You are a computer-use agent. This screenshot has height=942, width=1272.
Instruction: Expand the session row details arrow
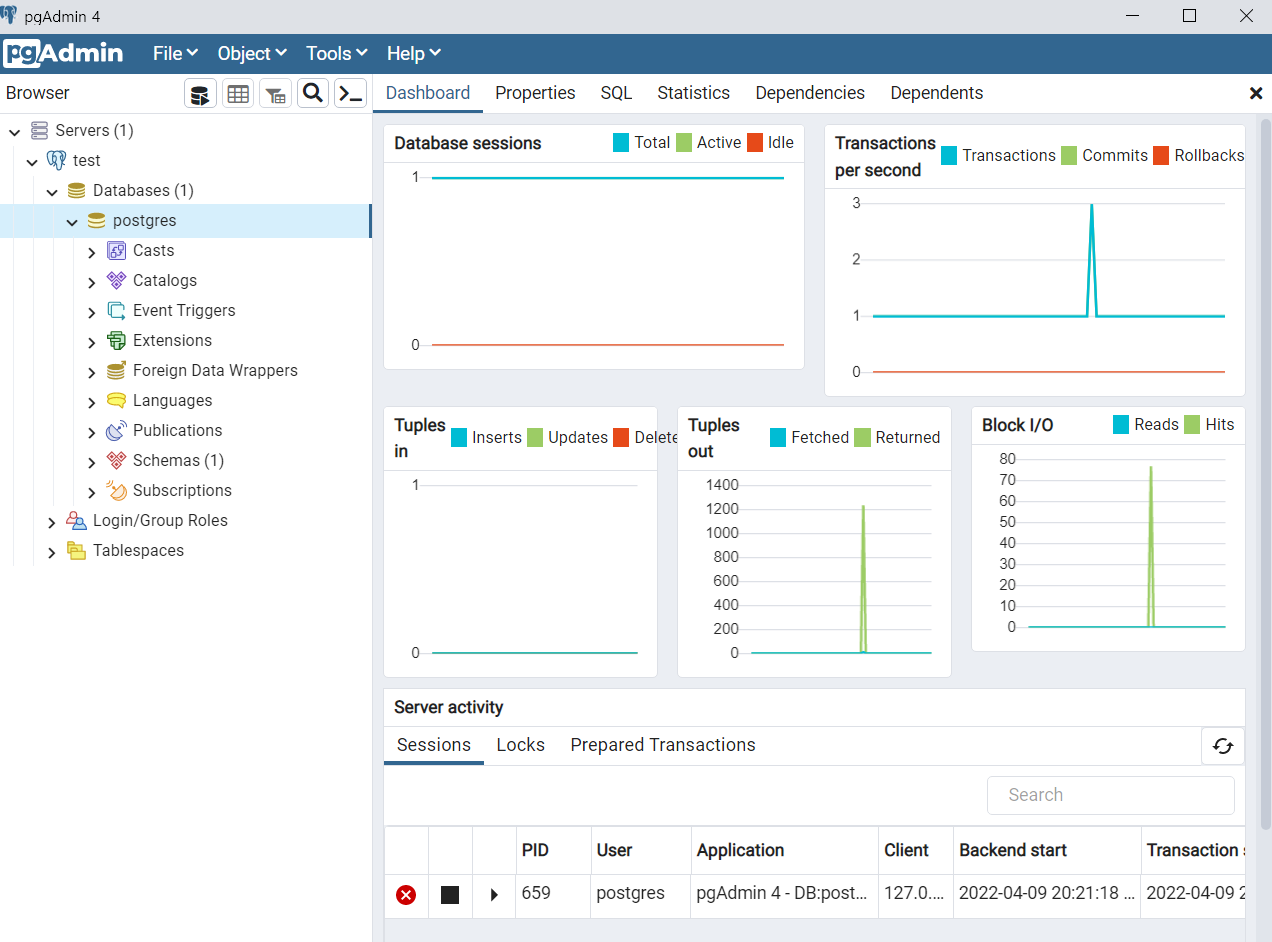click(494, 895)
